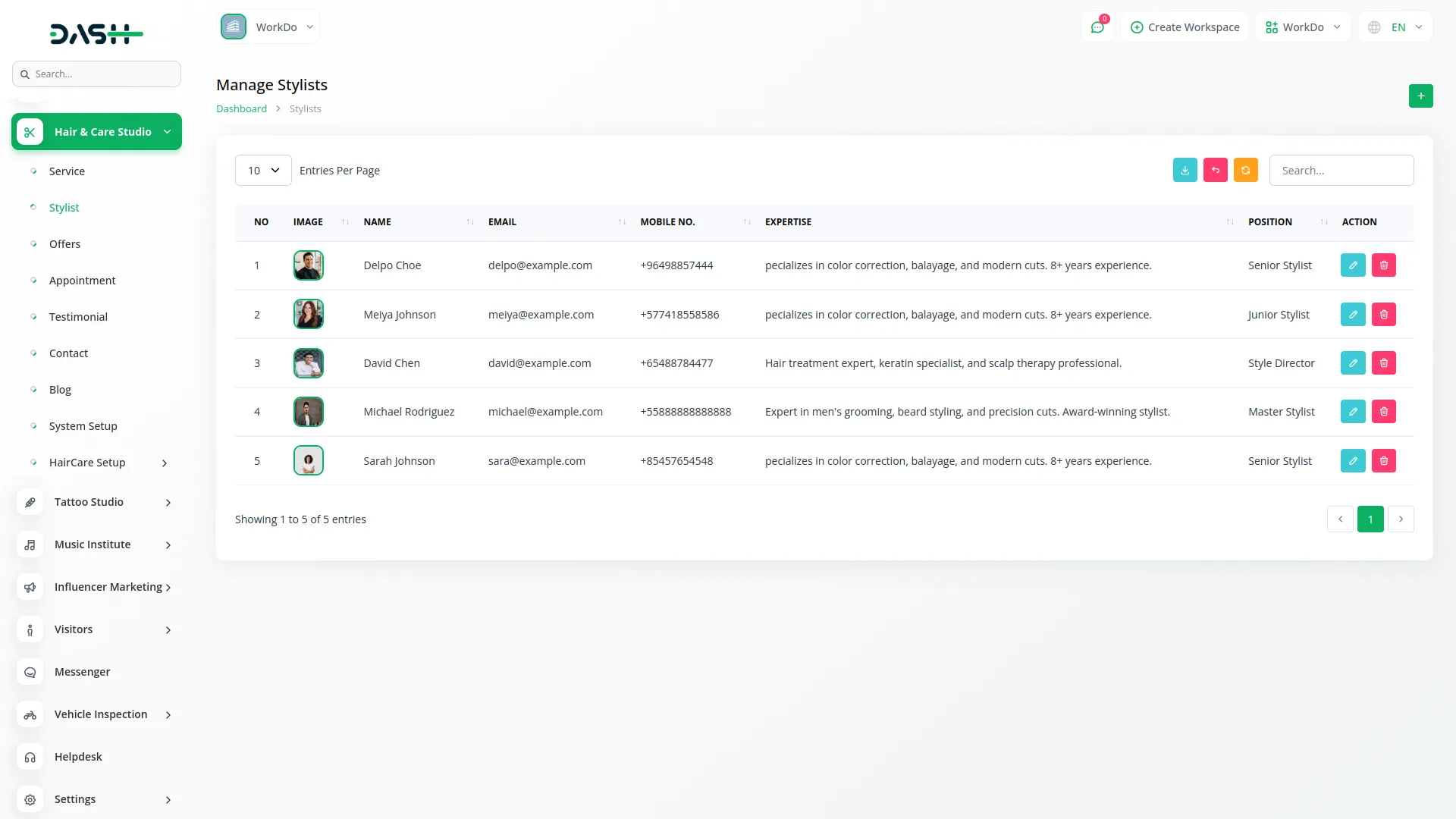Edit Michael Rodriguez's stylist entry

pos(1352,412)
